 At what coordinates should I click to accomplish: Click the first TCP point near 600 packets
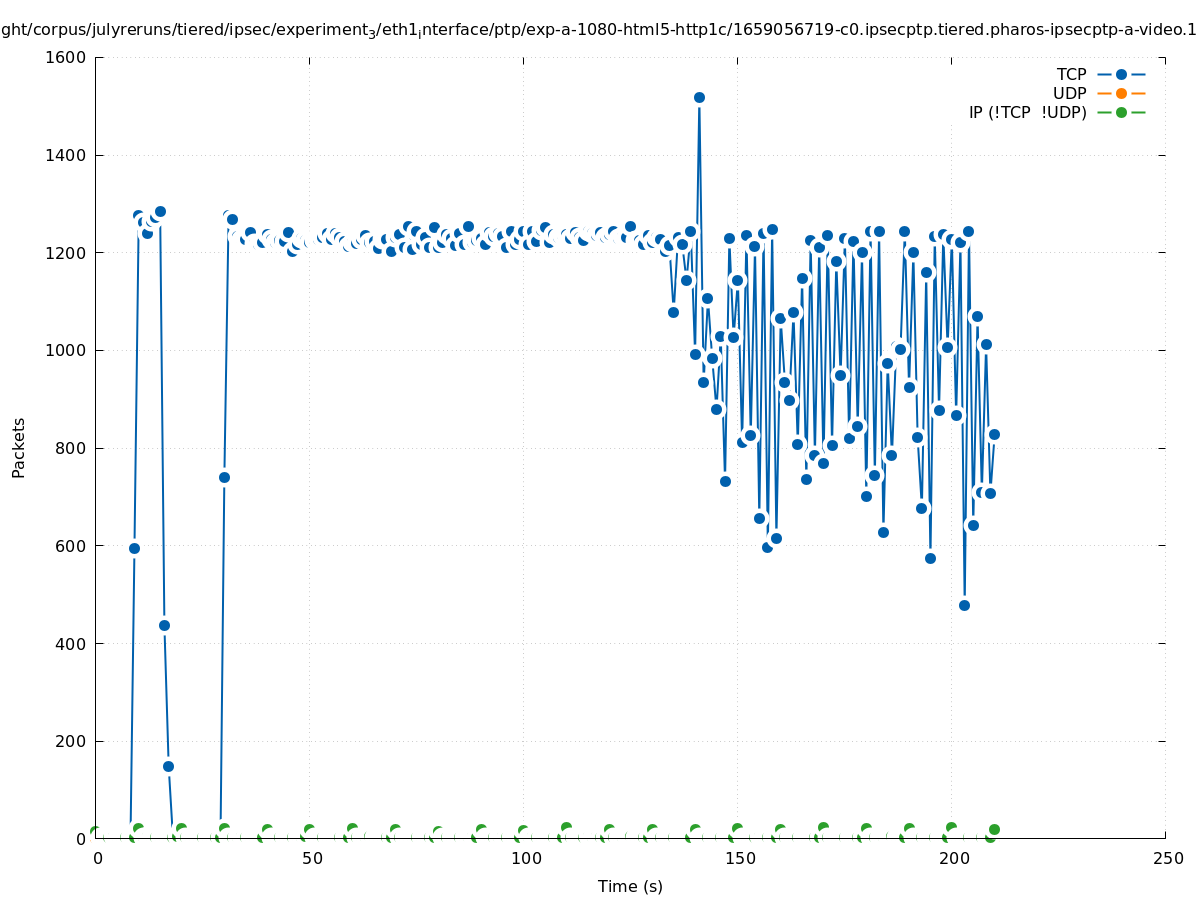134,548
